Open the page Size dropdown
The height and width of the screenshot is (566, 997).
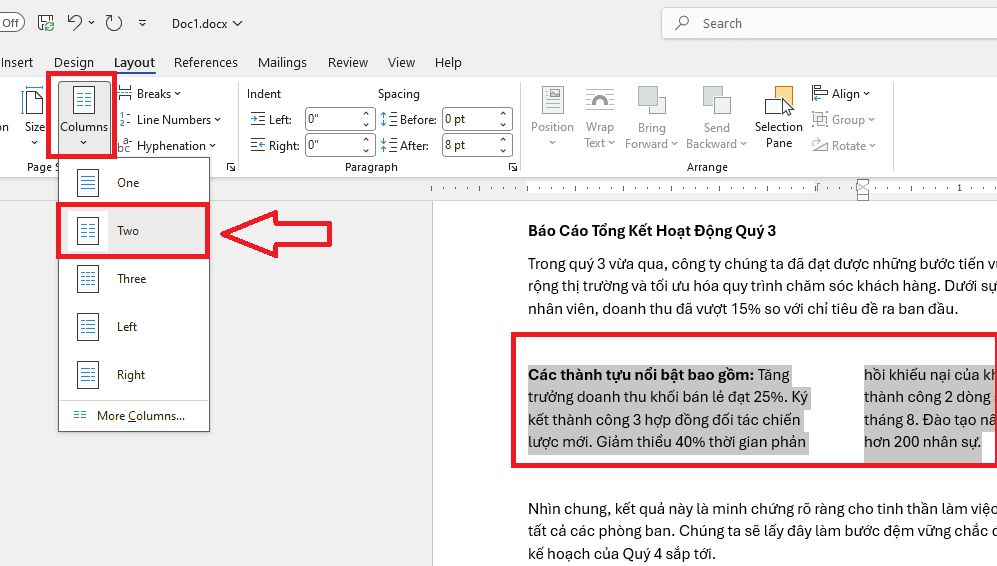coord(33,118)
